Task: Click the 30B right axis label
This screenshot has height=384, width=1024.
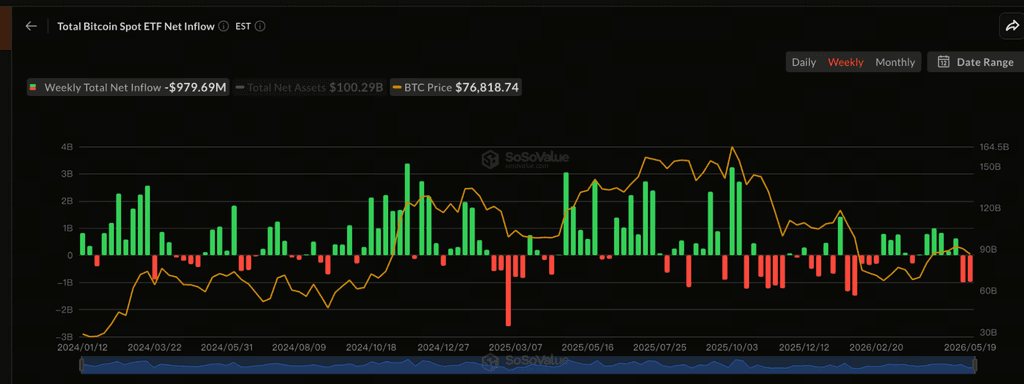Action: coord(987,332)
